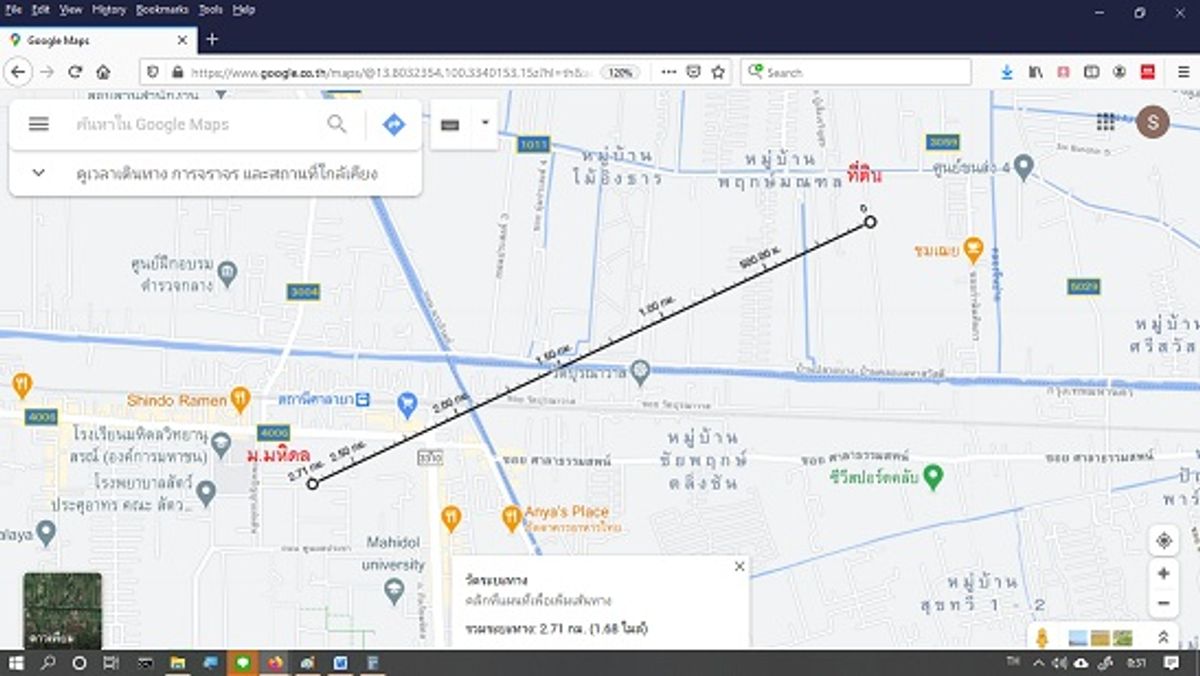Select the Street View pegman
Screen dimensions: 1200x676
coord(1042,637)
